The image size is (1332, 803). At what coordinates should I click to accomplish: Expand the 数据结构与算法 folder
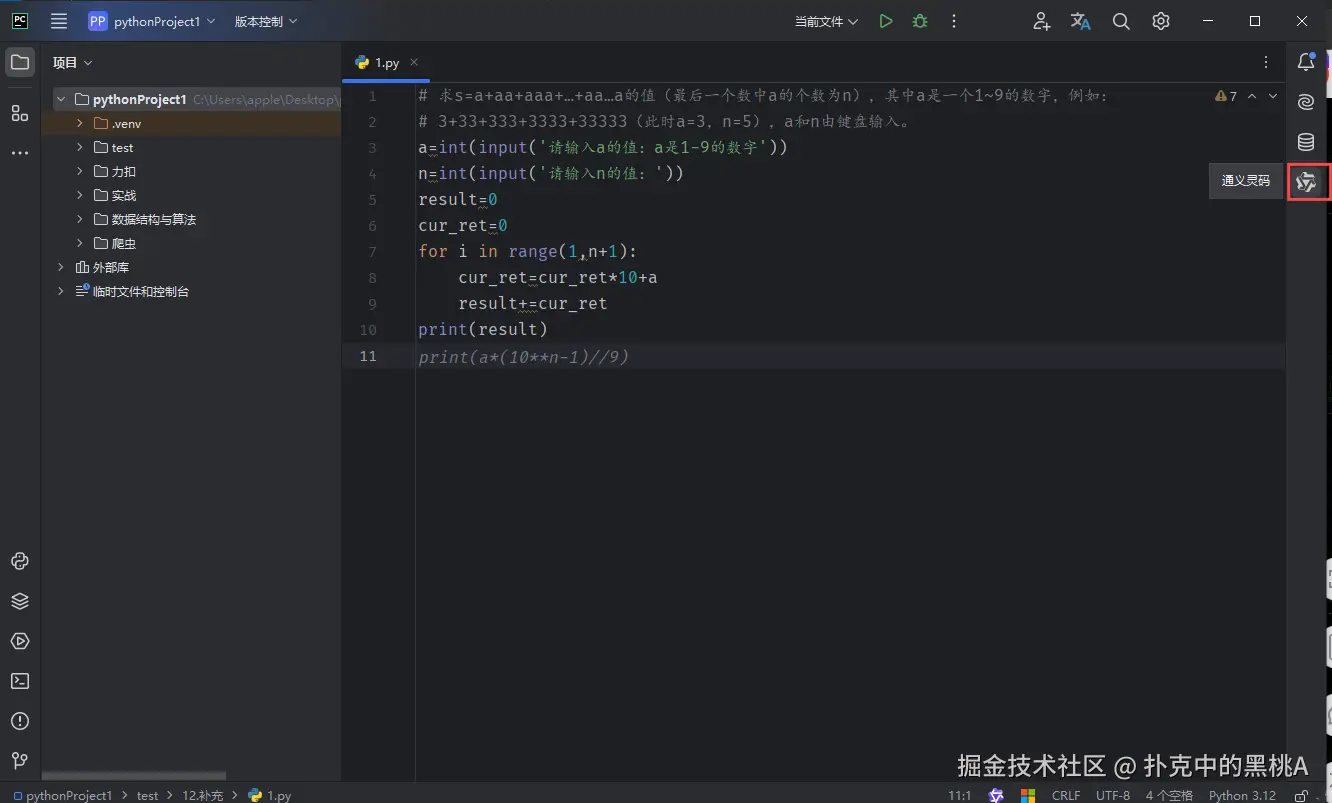pos(80,219)
